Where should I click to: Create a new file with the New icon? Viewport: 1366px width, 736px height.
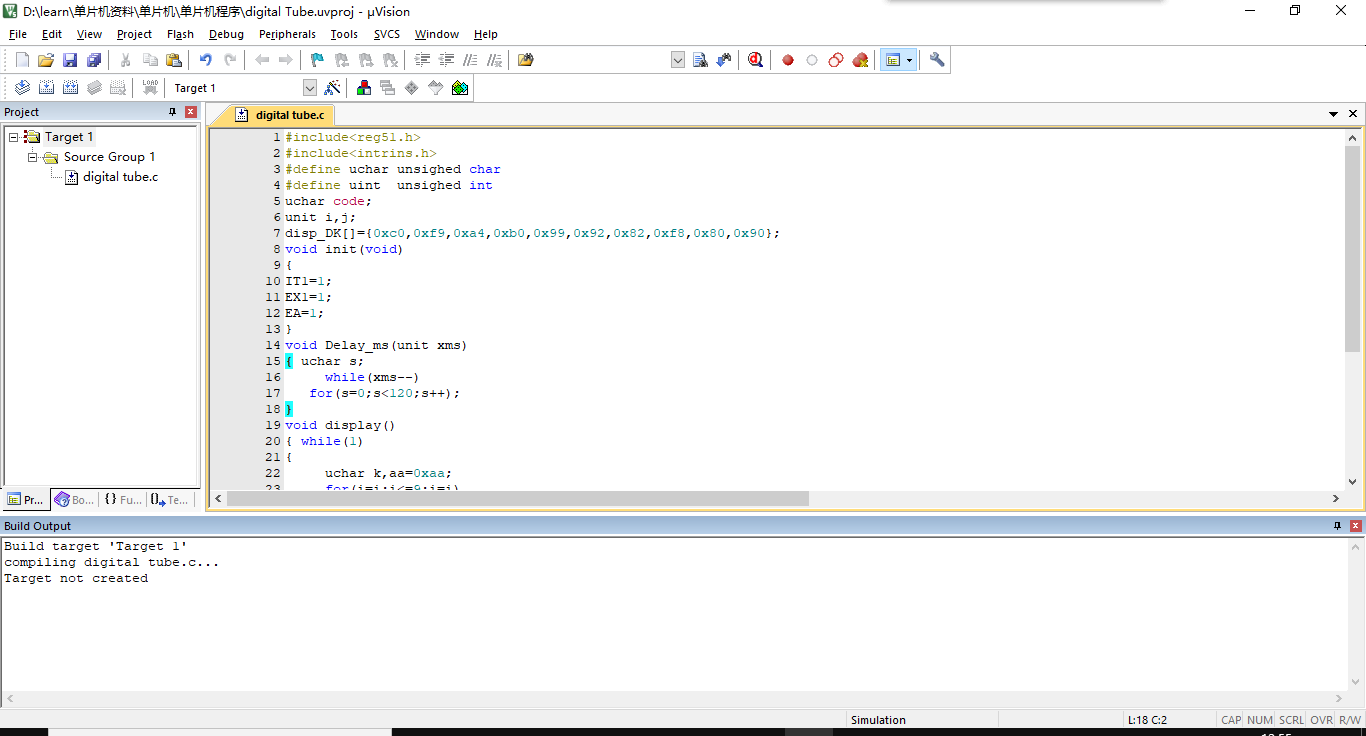[x=22, y=60]
